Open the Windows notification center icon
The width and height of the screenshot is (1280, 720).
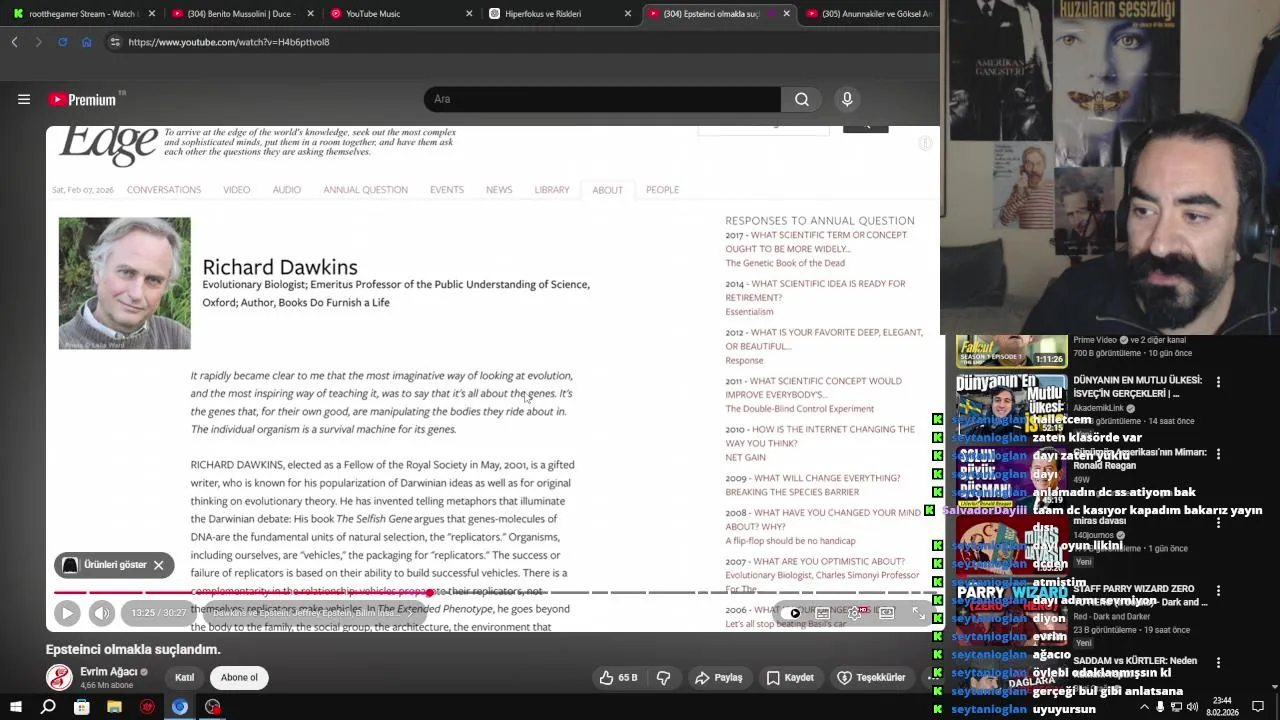click(x=1258, y=707)
